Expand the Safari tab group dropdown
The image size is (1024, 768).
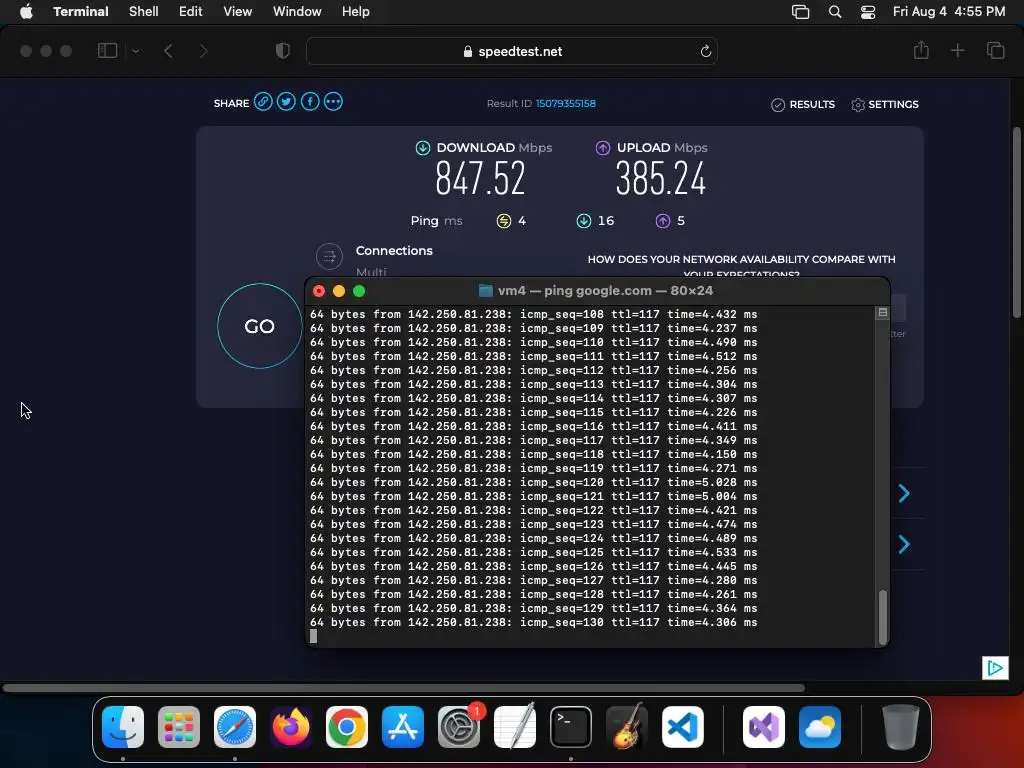click(136, 51)
